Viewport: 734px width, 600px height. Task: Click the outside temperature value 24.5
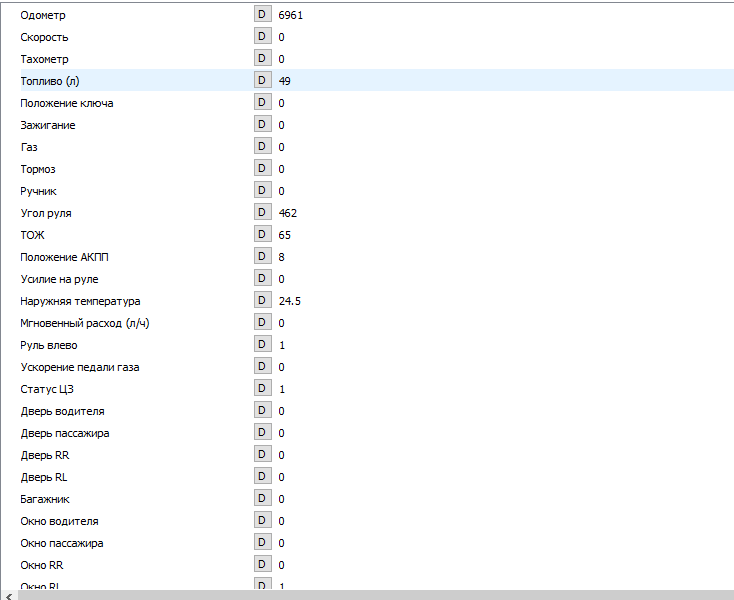(x=290, y=301)
